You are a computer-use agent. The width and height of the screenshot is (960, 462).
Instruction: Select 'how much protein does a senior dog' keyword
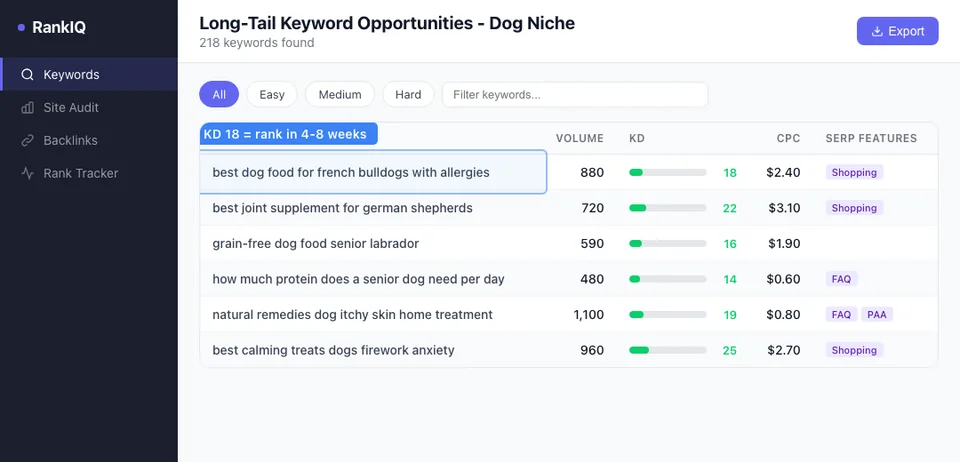pyautogui.click(x=358, y=279)
